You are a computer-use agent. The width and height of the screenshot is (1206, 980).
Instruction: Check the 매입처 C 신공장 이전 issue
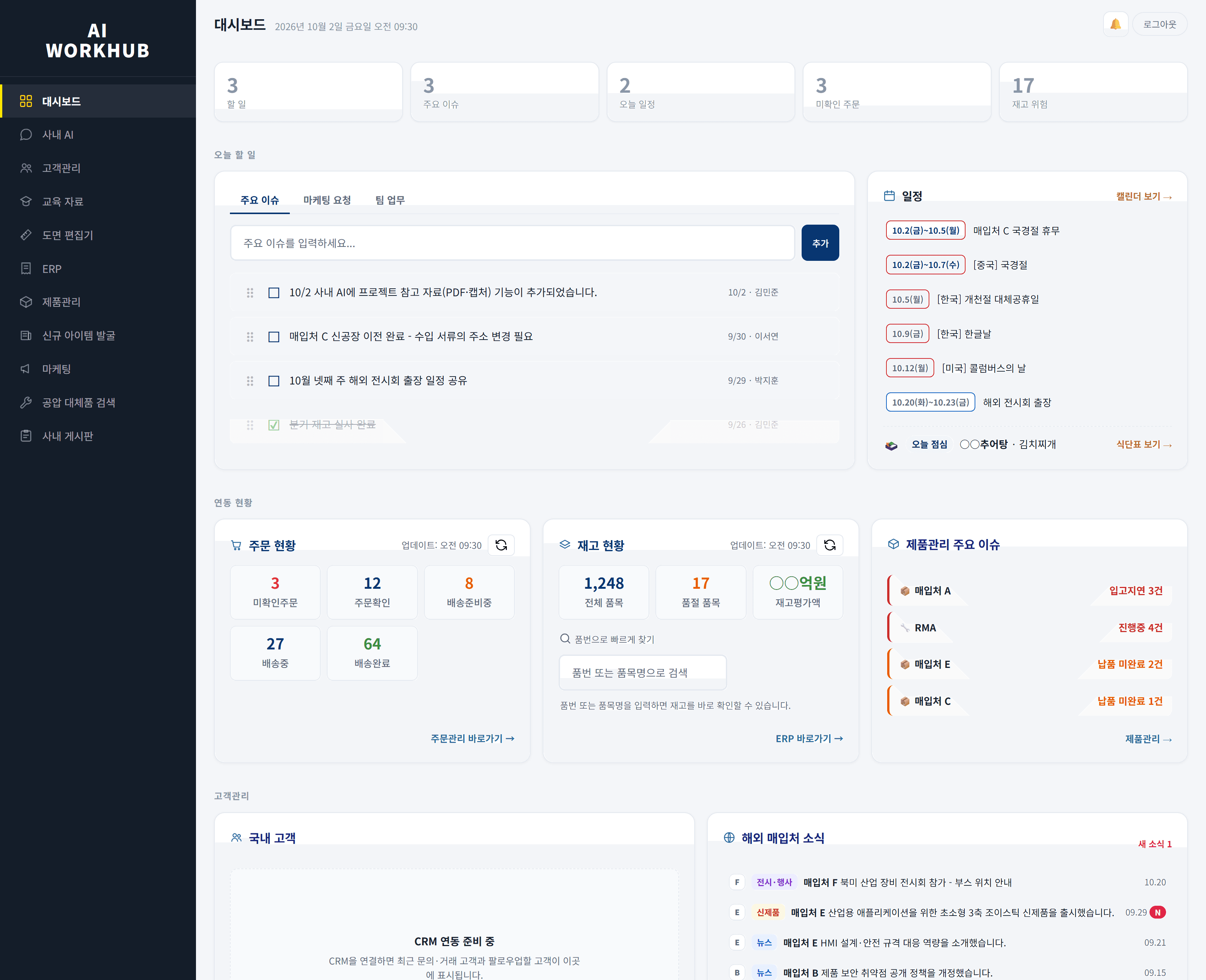click(x=274, y=337)
